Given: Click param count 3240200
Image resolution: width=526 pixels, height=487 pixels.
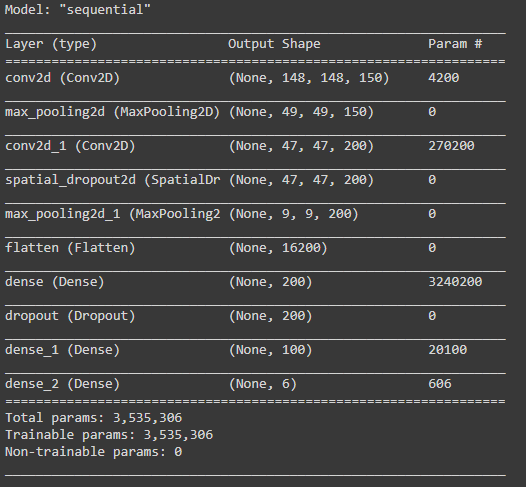Looking at the screenshot, I should click(x=455, y=282).
